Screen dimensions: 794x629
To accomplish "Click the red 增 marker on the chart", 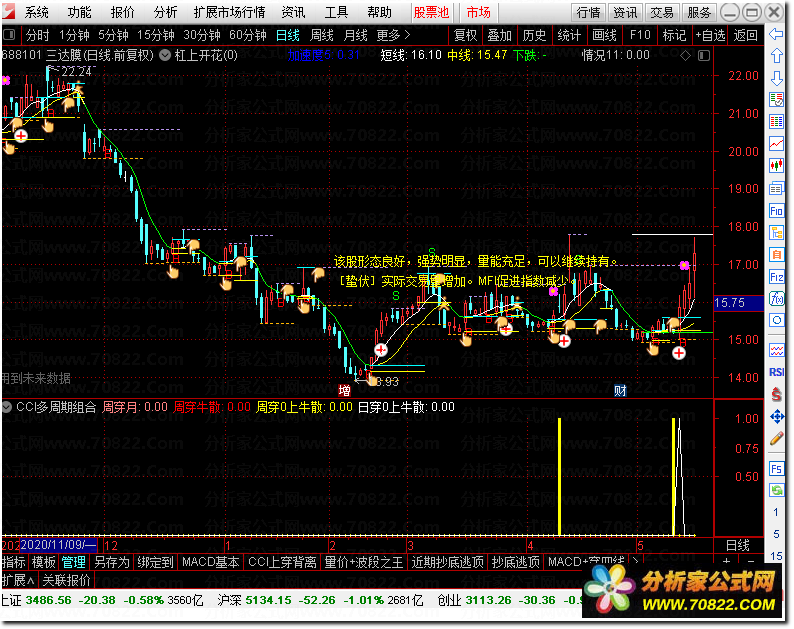I will (344, 390).
